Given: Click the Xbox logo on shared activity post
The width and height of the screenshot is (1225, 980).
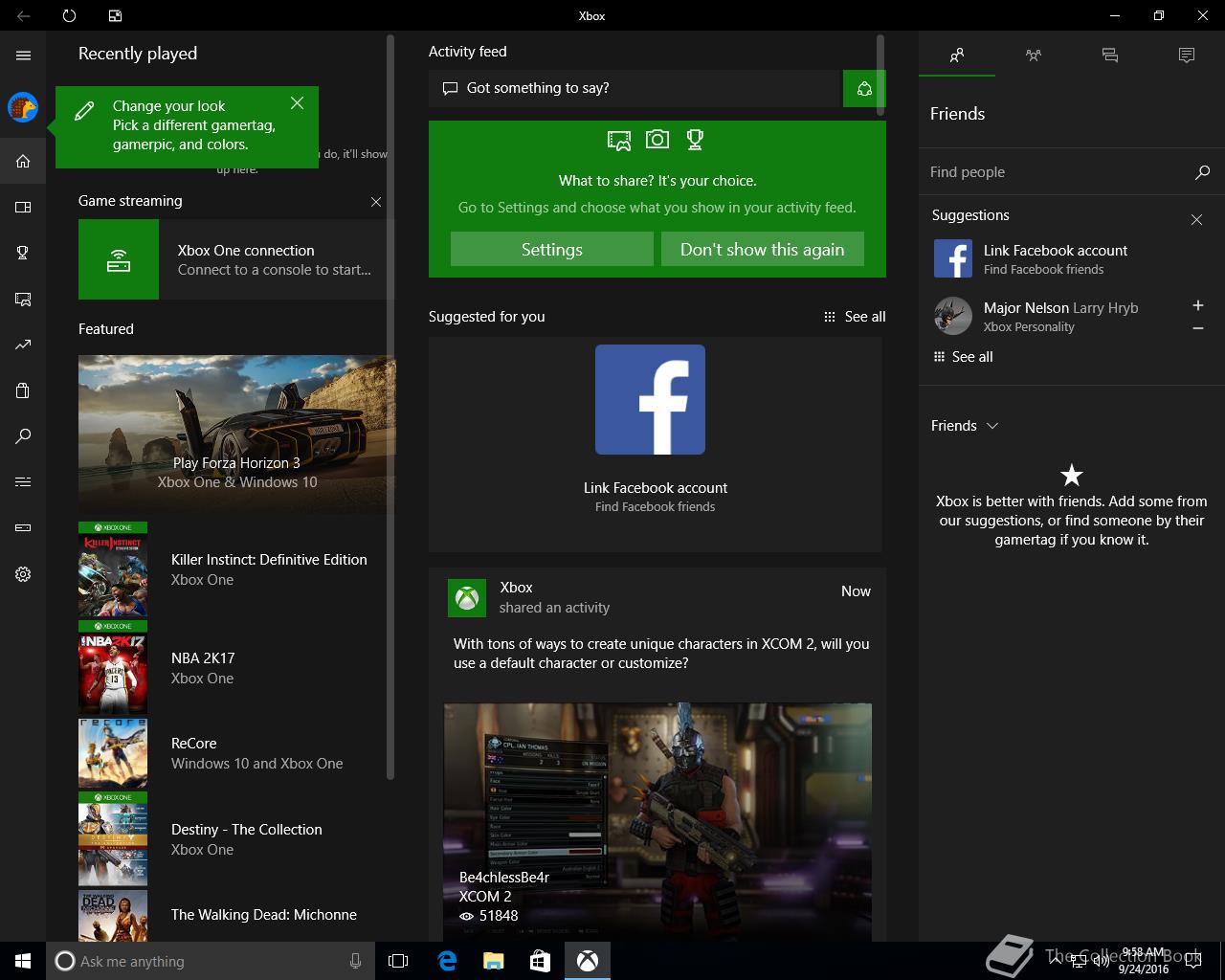Looking at the screenshot, I should coord(467,598).
